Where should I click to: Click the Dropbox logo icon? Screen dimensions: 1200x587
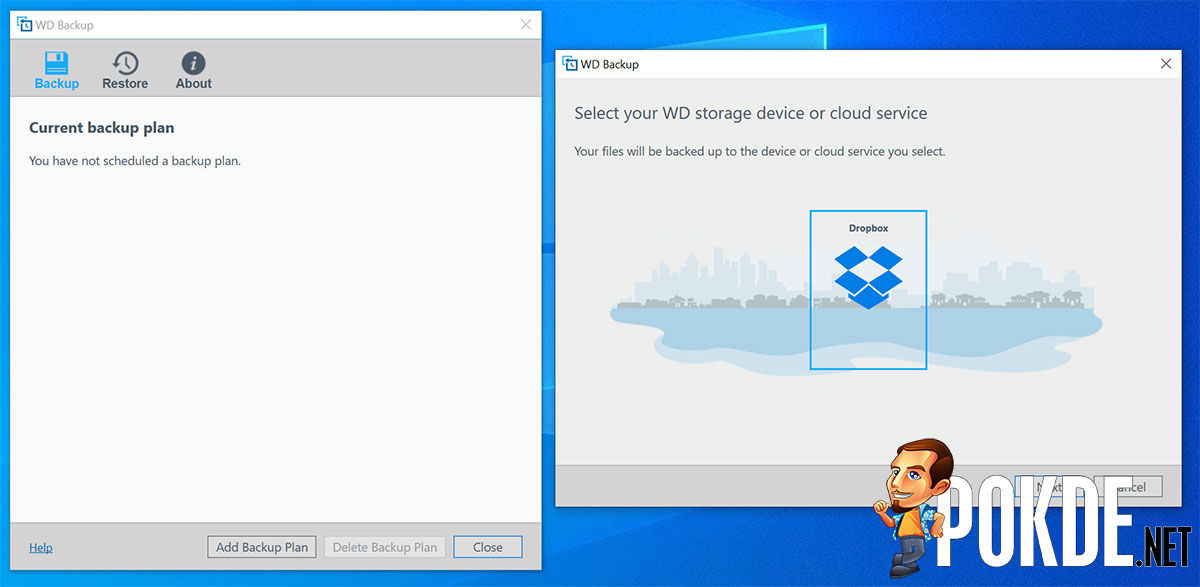[868, 277]
